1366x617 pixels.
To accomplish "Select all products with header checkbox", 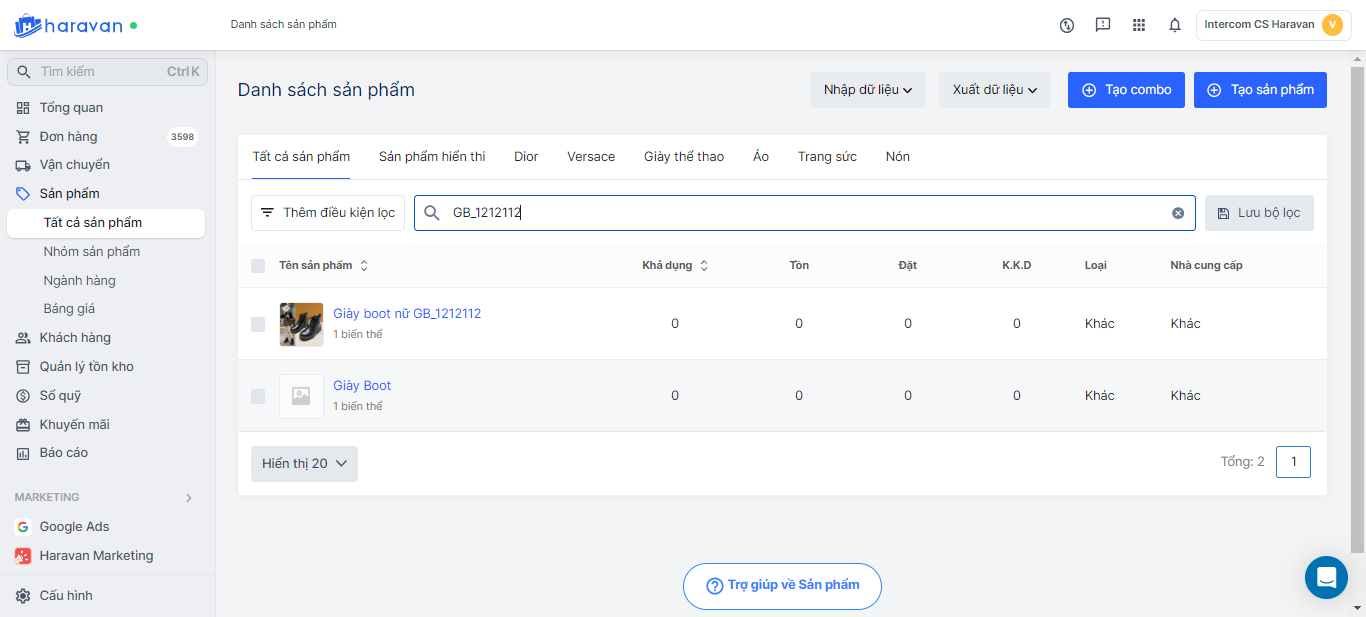I will point(258,266).
